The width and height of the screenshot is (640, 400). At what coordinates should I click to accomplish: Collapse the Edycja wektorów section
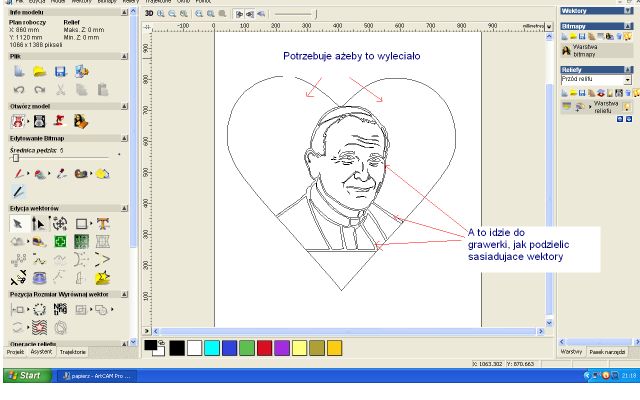click(124, 208)
